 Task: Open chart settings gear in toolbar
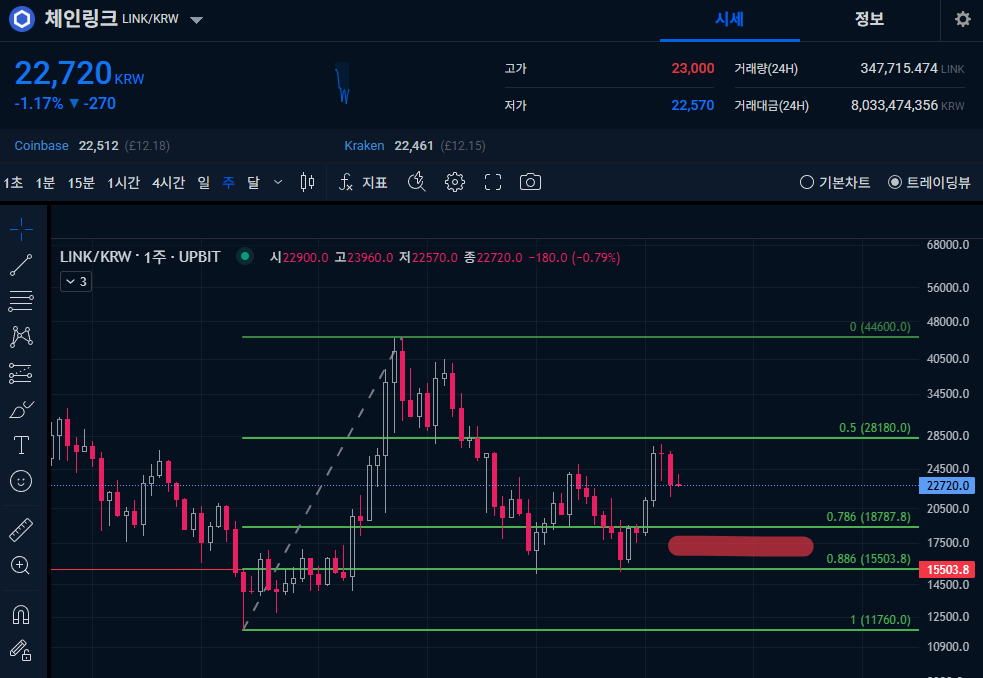pyautogui.click(x=455, y=183)
